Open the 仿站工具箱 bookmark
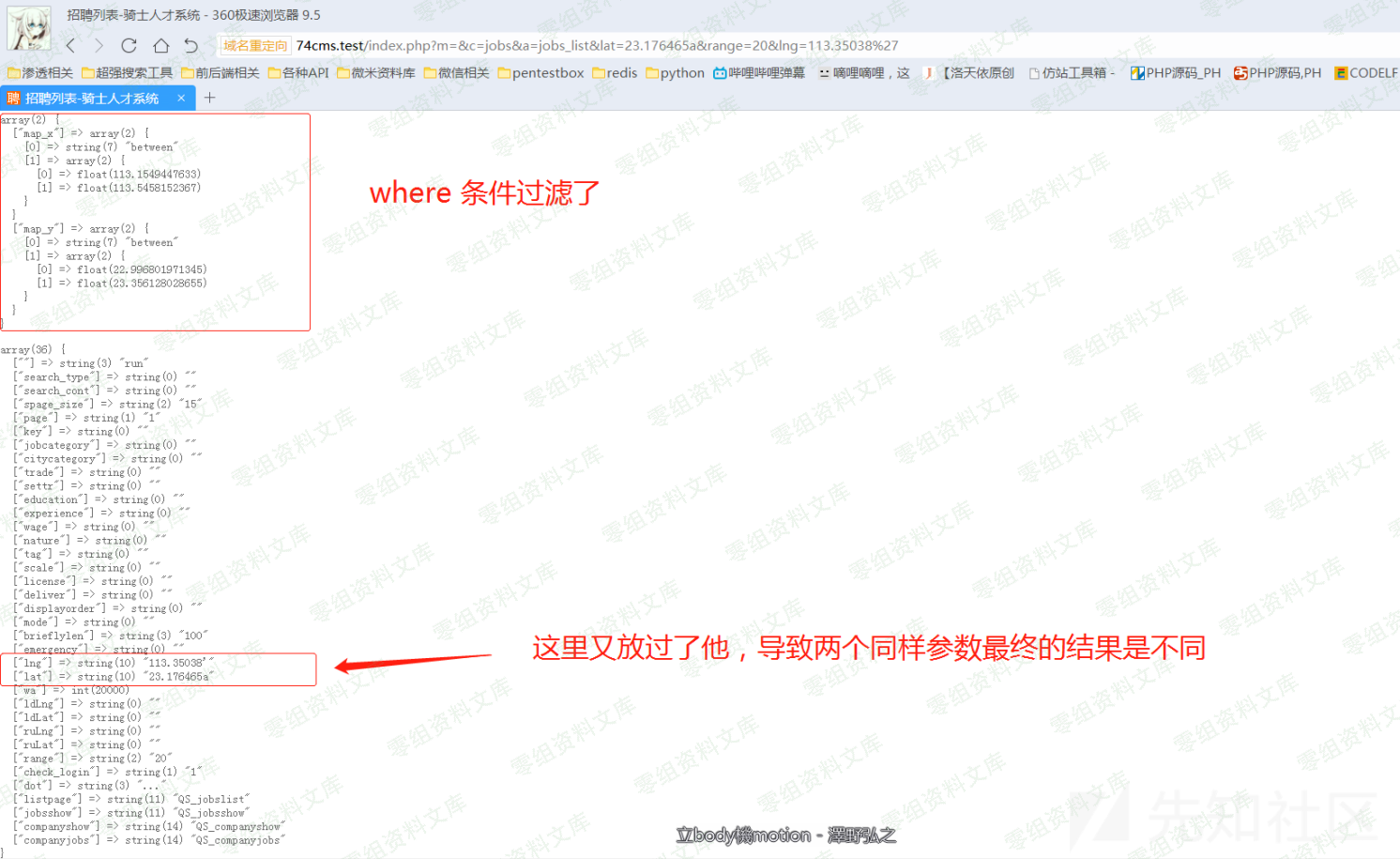 (1072, 72)
